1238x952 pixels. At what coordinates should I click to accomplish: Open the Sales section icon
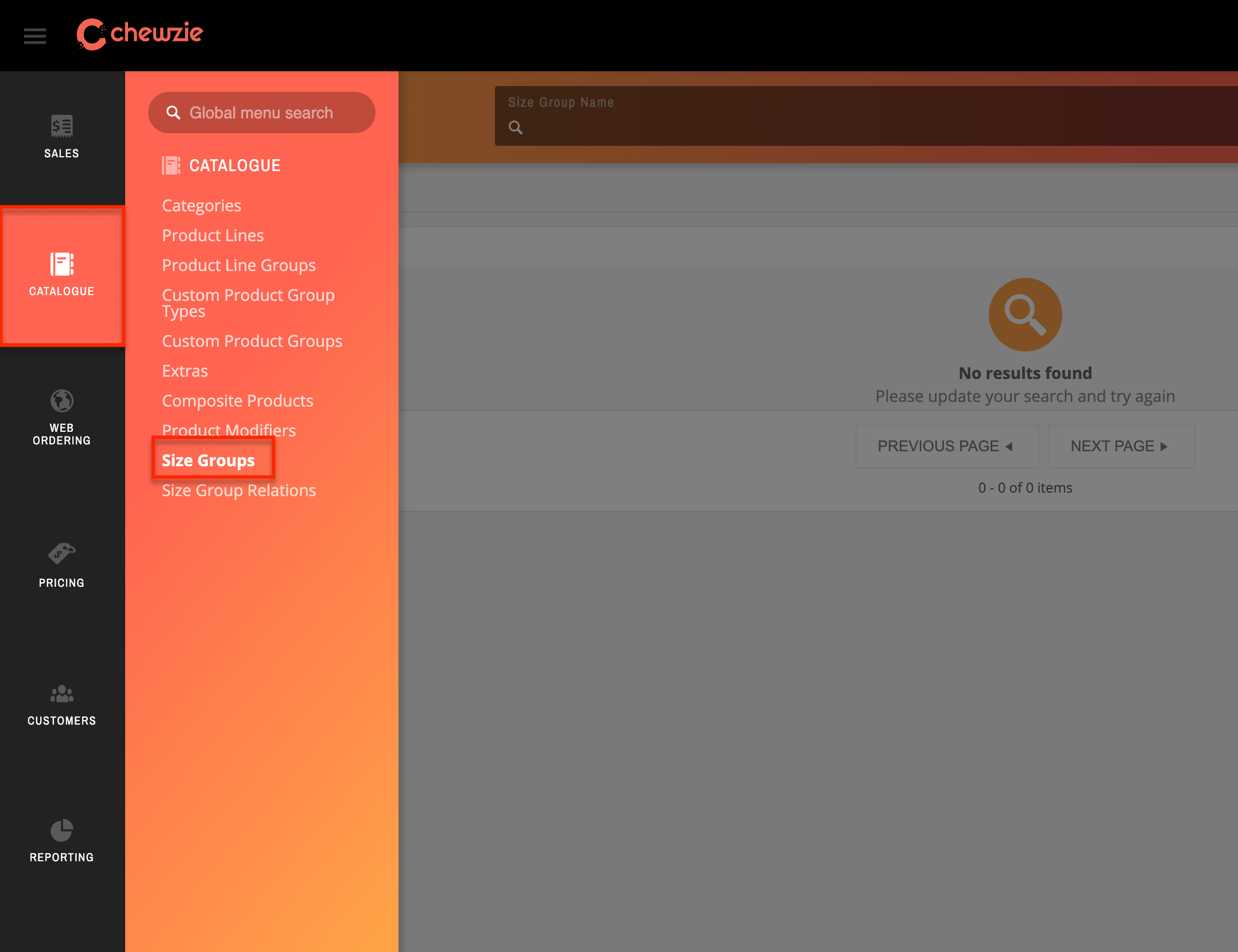[61, 126]
